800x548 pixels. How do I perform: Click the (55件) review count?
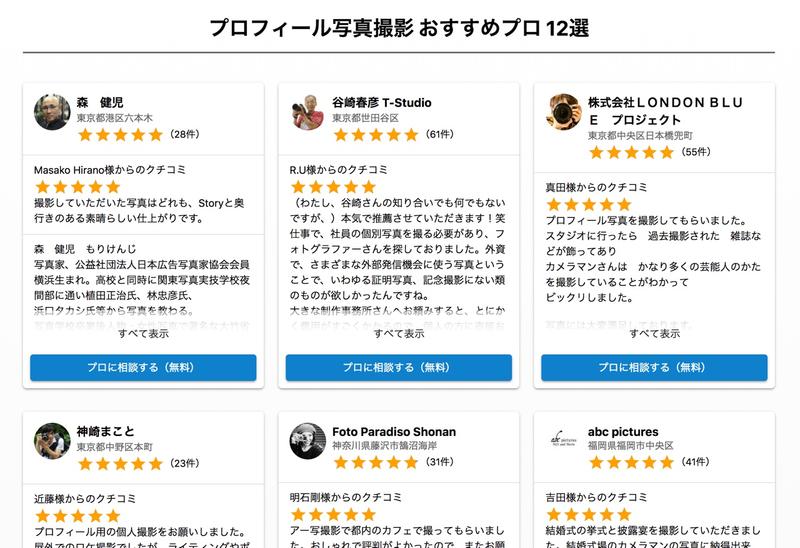click(695, 152)
